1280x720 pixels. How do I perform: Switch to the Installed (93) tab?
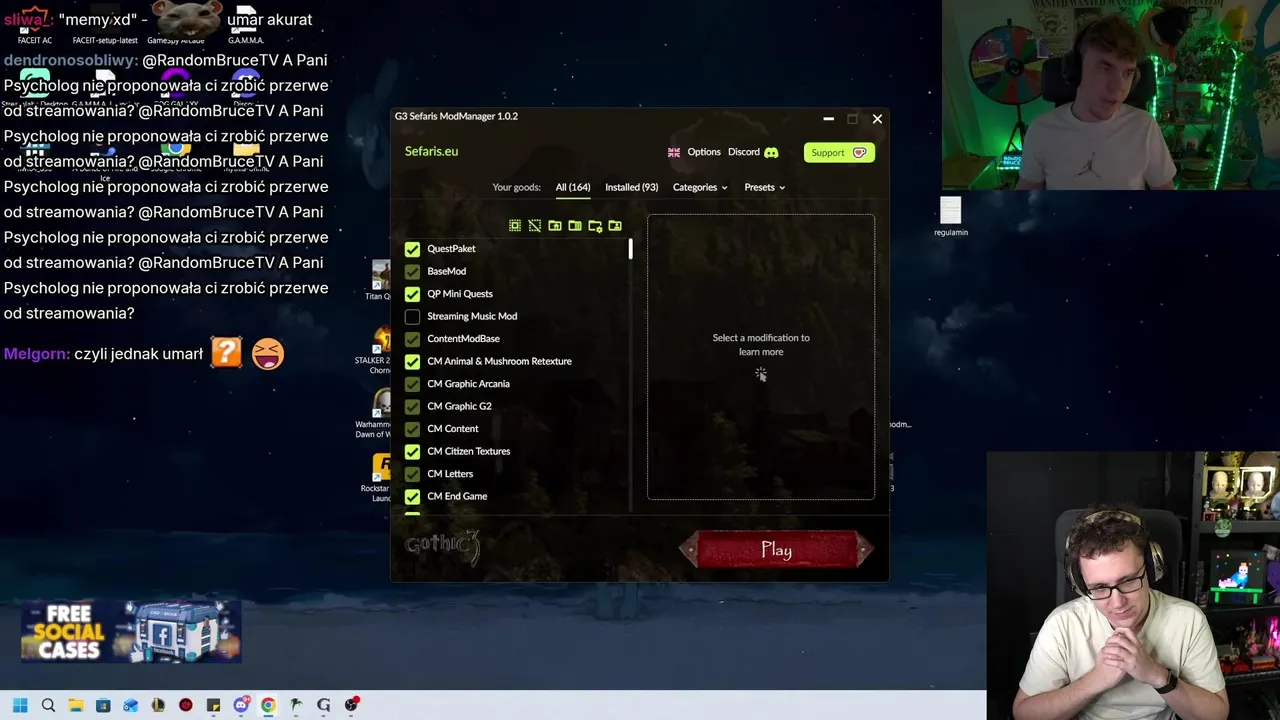click(x=631, y=187)
